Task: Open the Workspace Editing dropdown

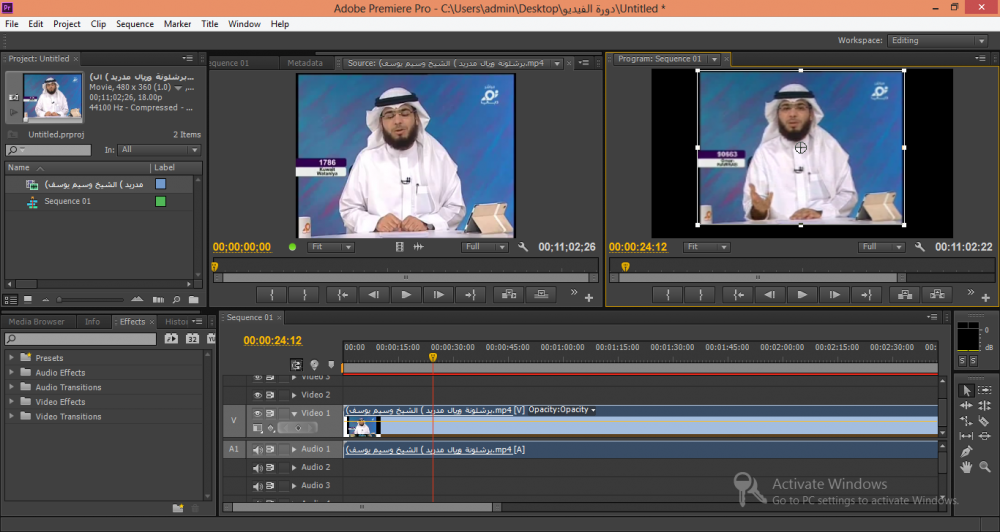Action: coord(937,41)
